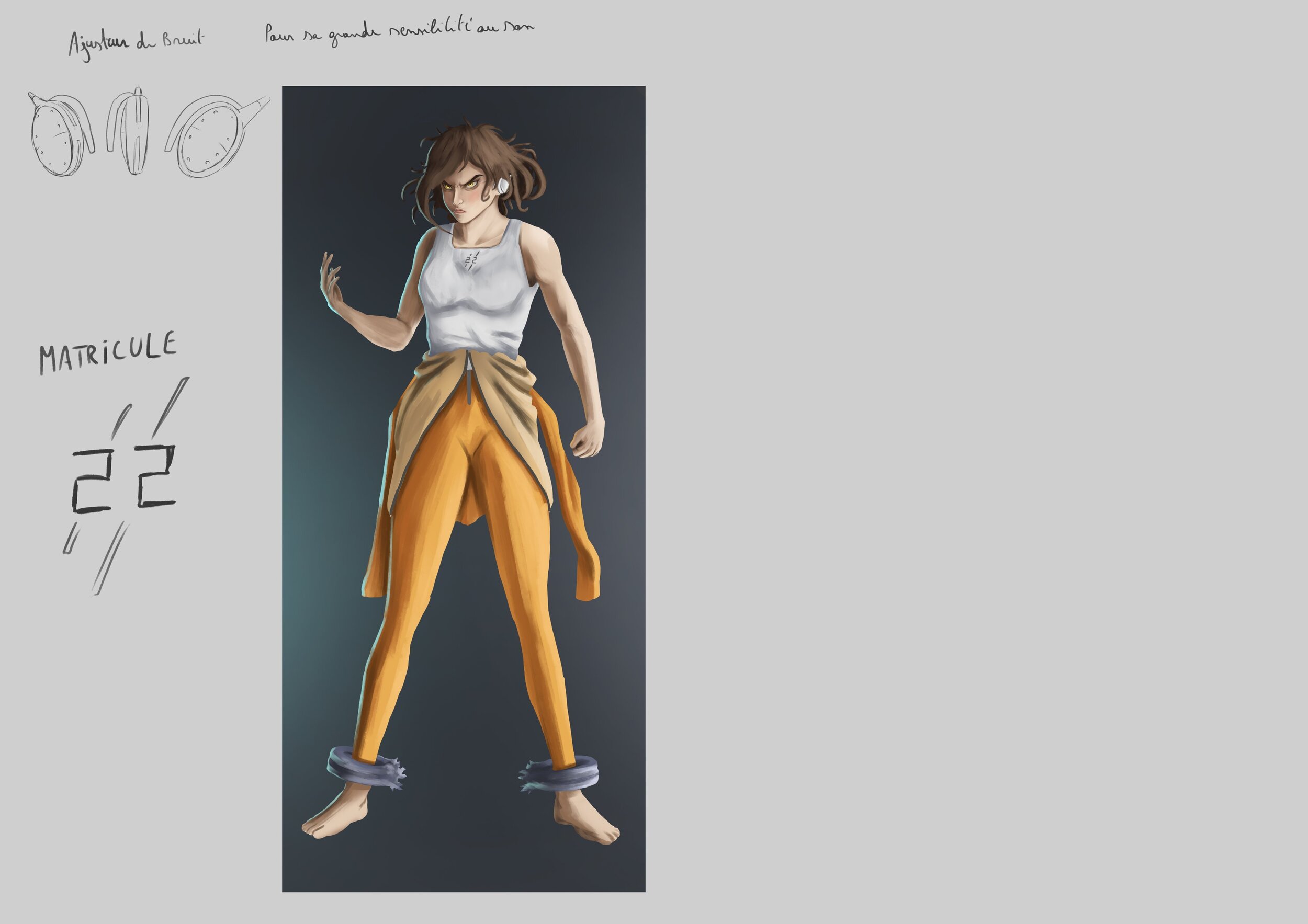
Task: Select the 'Pour sa grande sensibilité au son' note
Action: 399,31
